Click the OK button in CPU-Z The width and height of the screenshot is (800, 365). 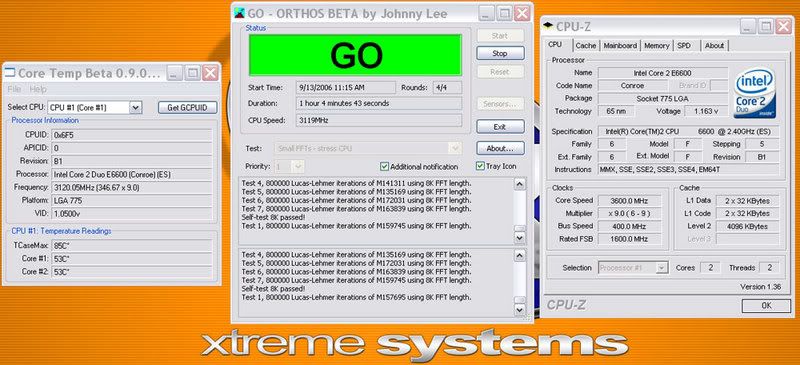(x=766, y=305)
